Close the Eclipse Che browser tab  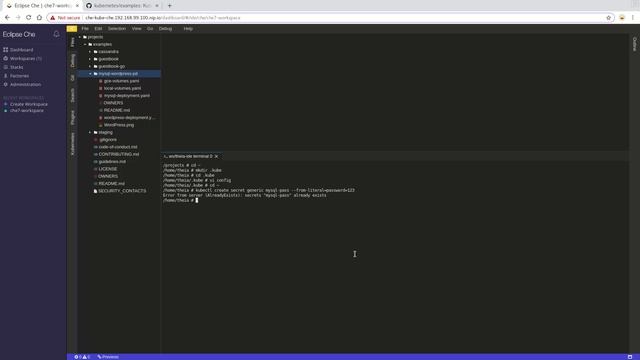pos(77,6)
